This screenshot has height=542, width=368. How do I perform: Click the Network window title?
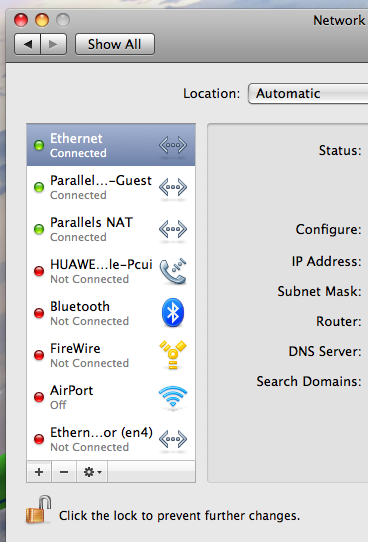coord(339,20)
